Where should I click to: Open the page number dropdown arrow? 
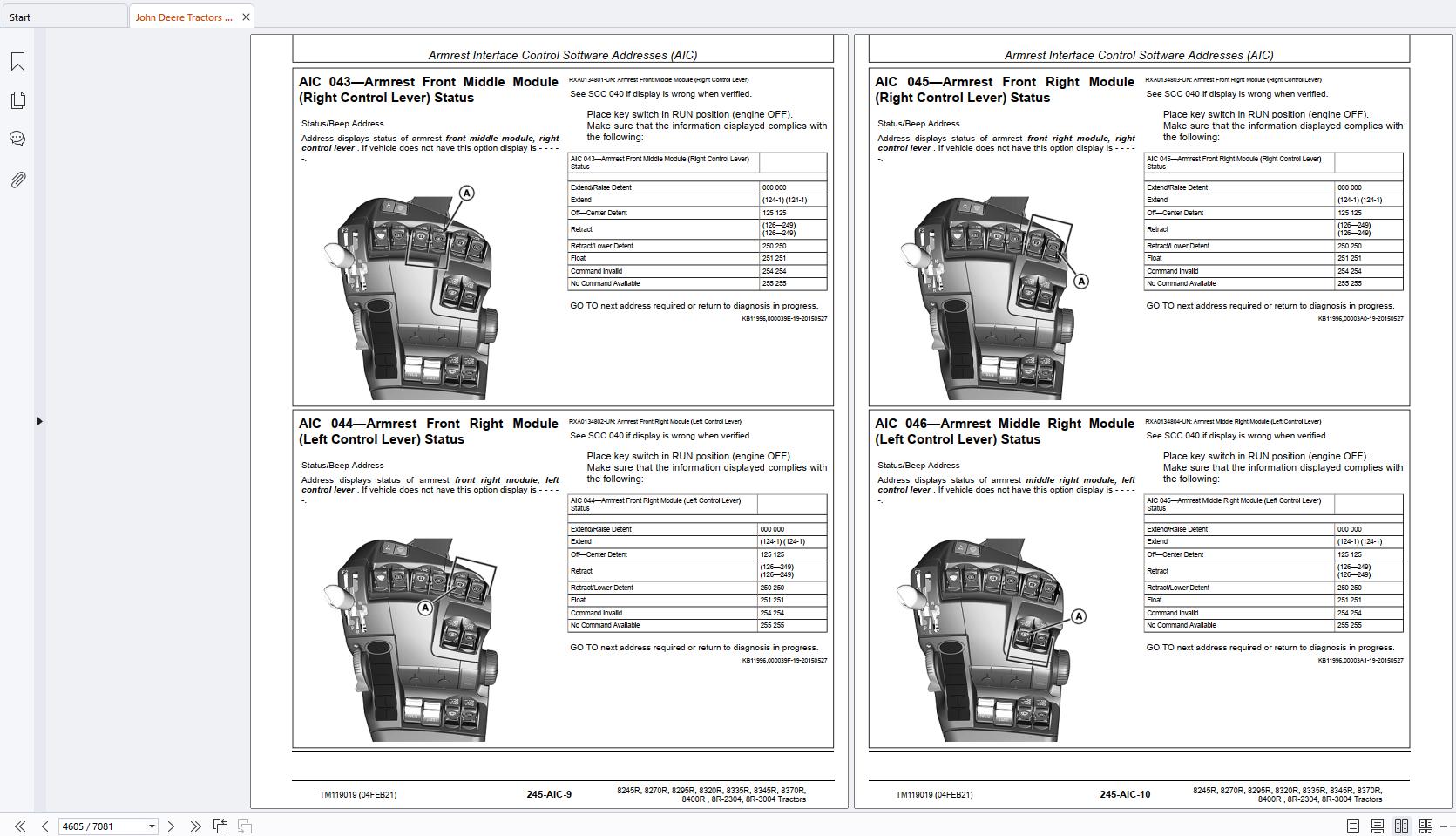pyautogui.click(x=152, y=826)
